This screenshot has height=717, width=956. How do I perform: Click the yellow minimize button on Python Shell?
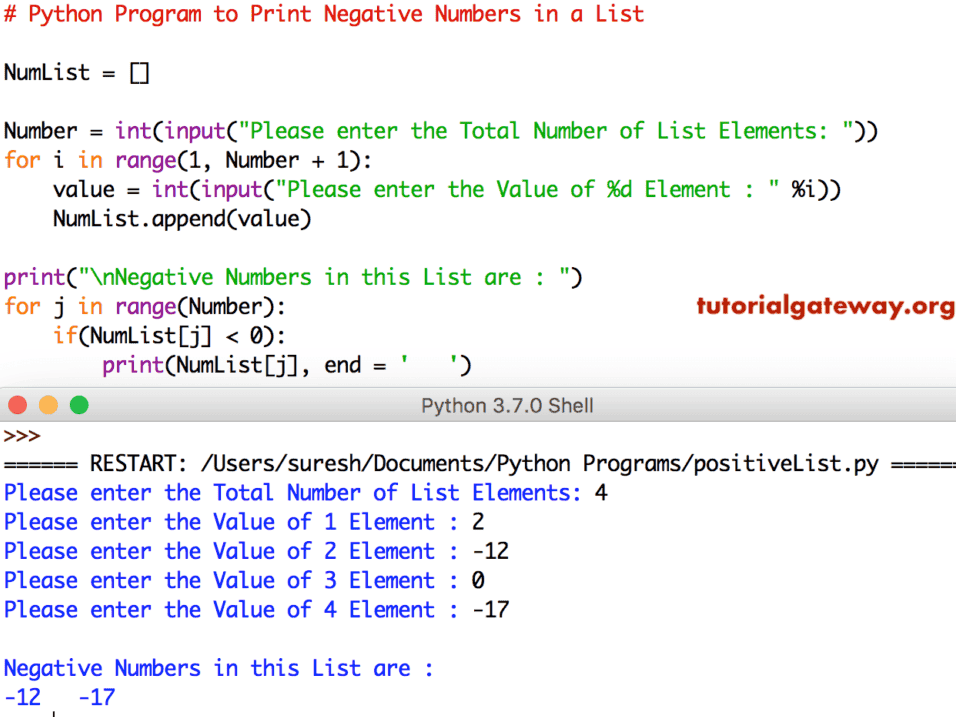[46, 406]
